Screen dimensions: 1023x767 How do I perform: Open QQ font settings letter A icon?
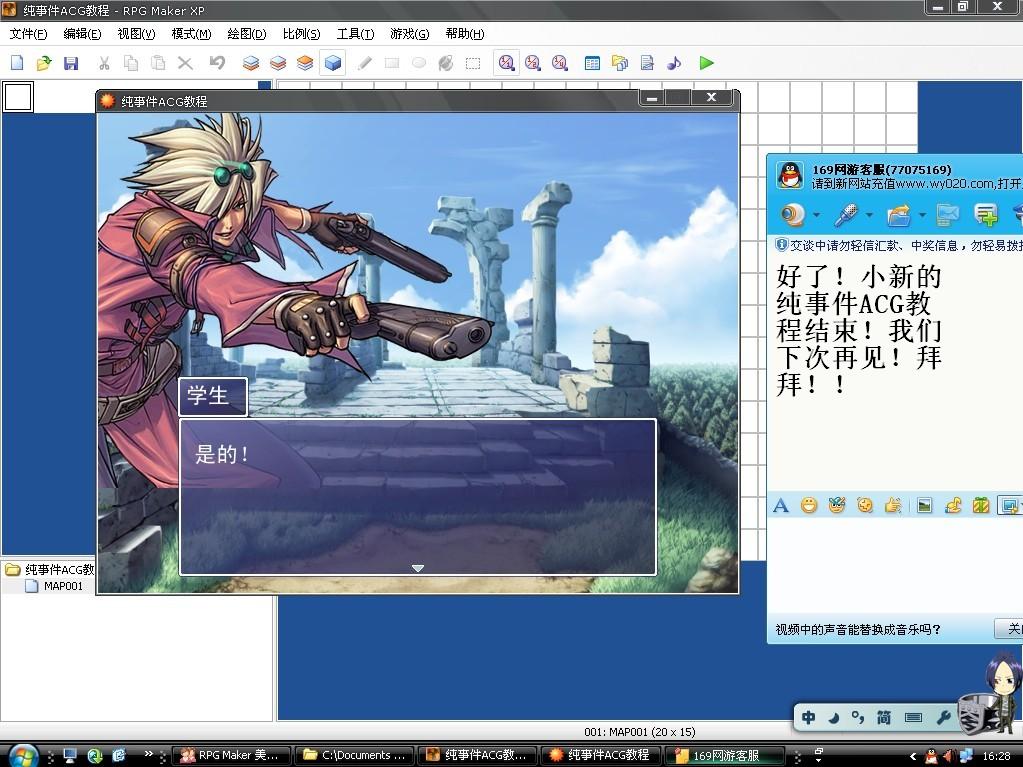pos(781,505)
